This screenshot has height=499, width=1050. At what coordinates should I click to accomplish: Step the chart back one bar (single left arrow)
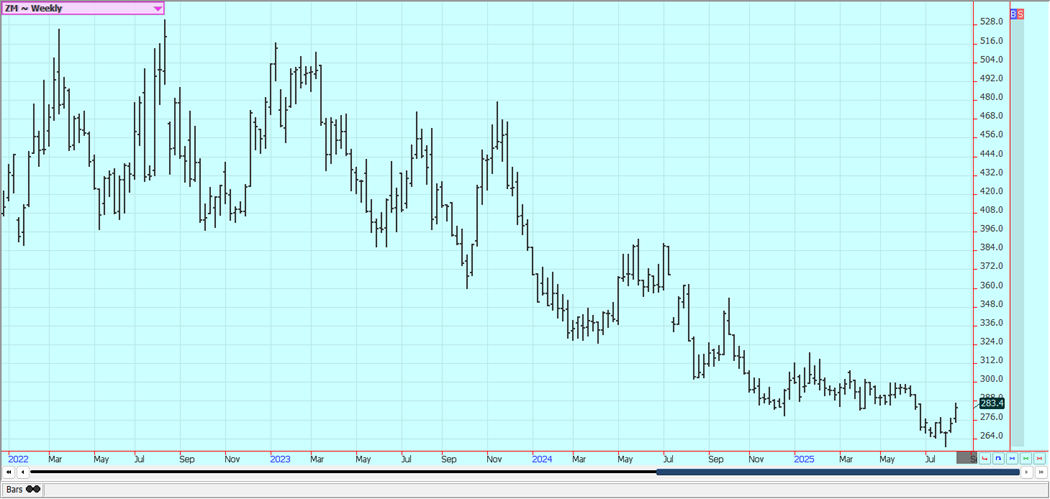[23, 472]
